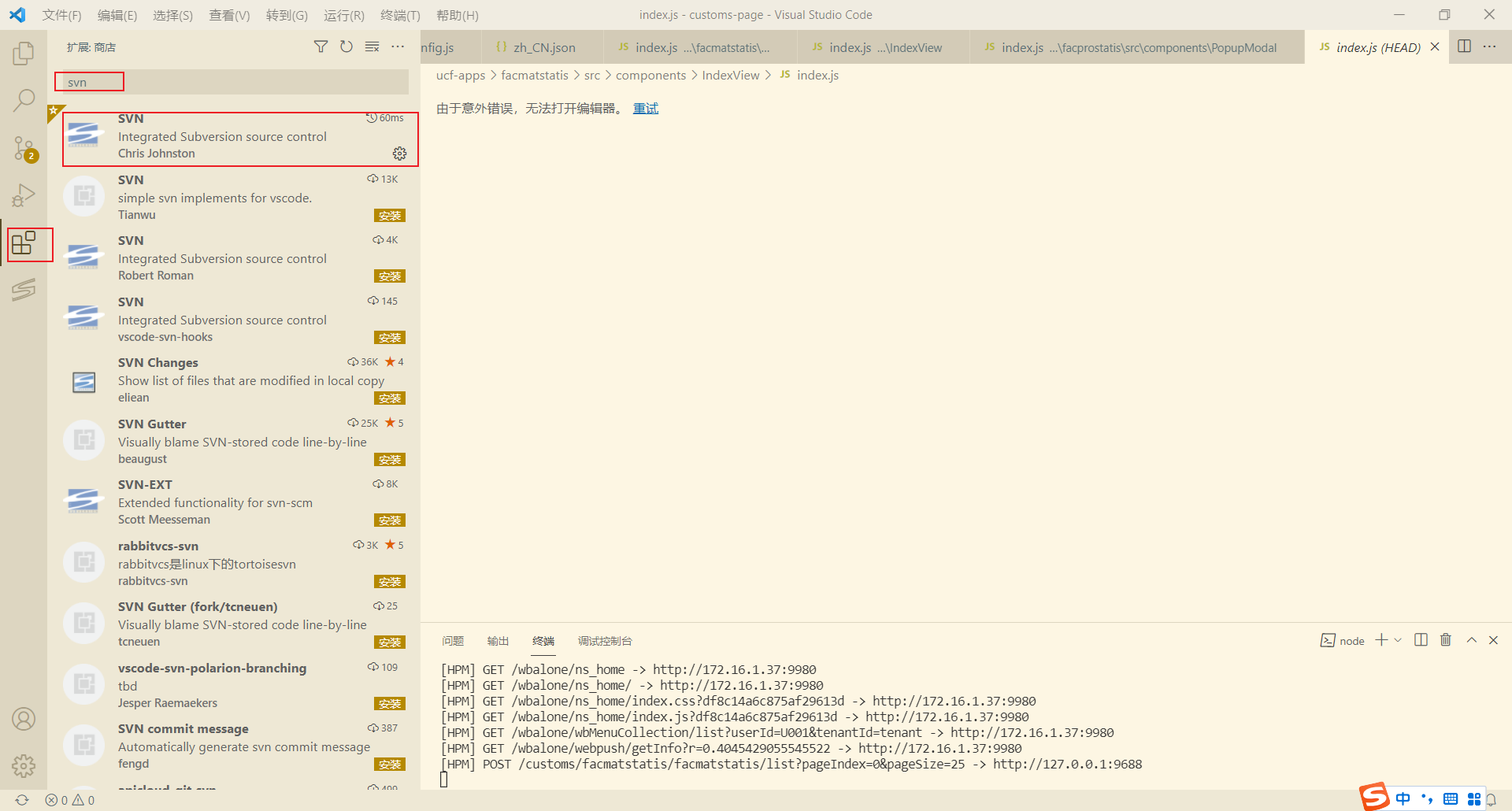Open extensions view more actions menu
This screenshot has width=1512, height=811.
pyautogui.click(x=398, y=47)
